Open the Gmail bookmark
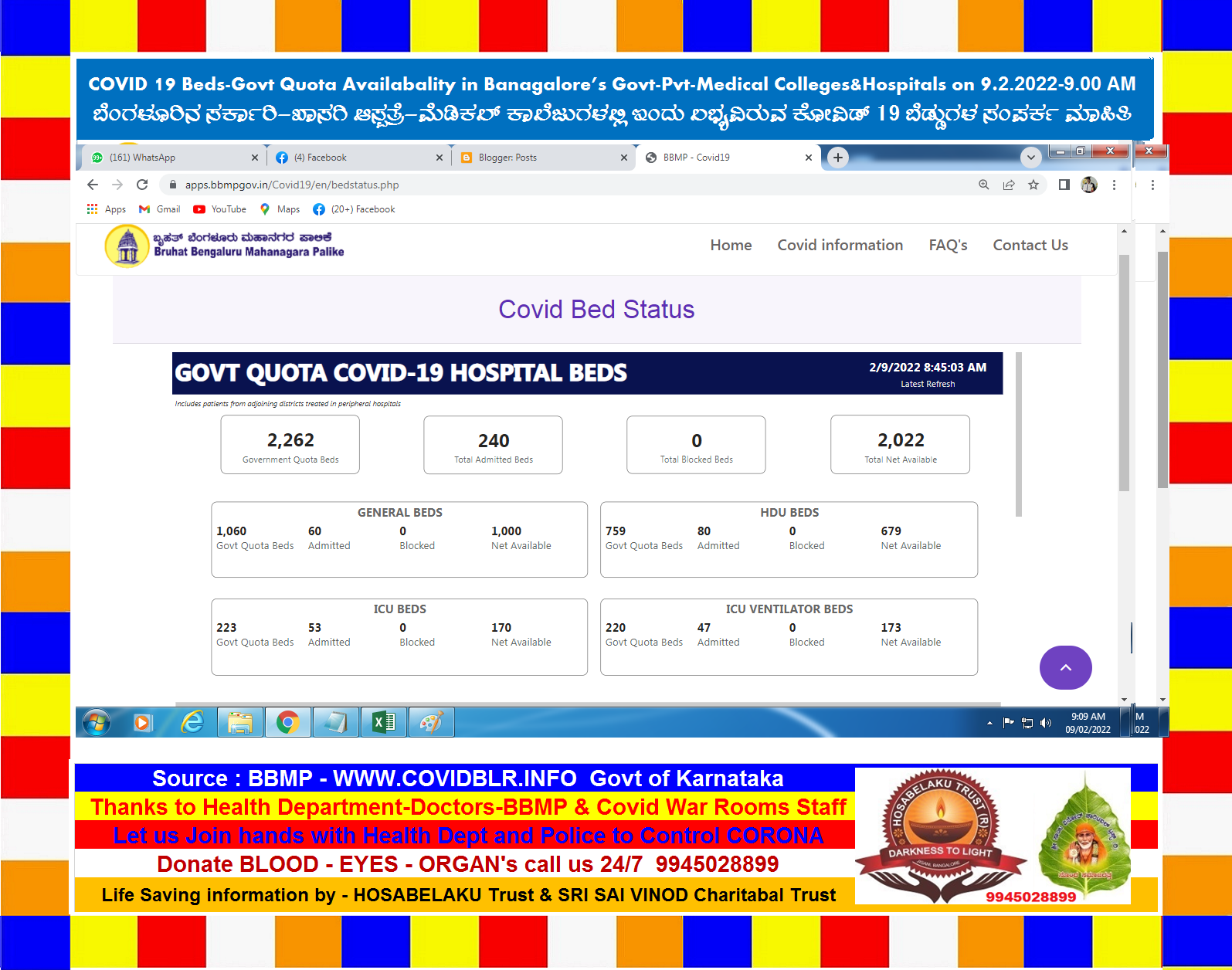 pyautogui.click(x=159, y=209)
